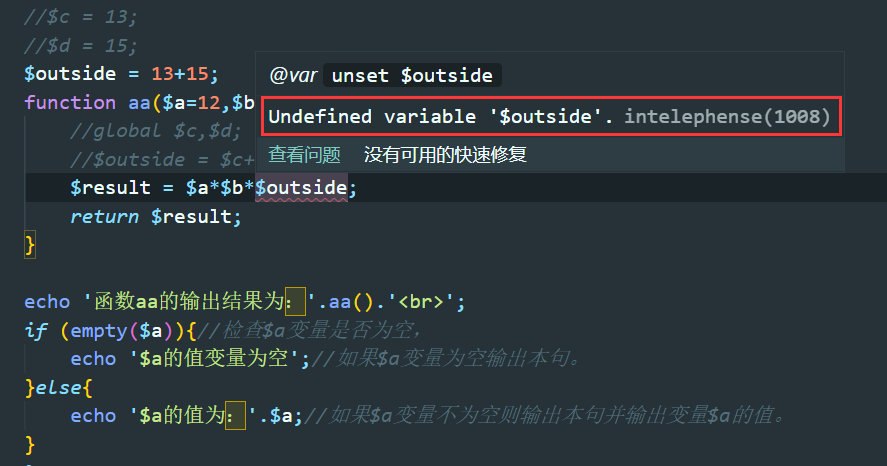Click the comment 检查$a变量是否为空
Screen dimensions: 887x466
(x=316, y=330)
